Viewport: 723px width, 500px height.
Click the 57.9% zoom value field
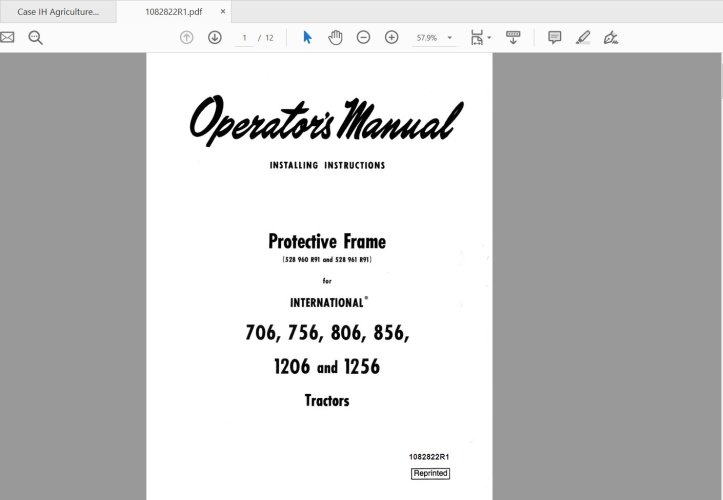coord(427,38)
